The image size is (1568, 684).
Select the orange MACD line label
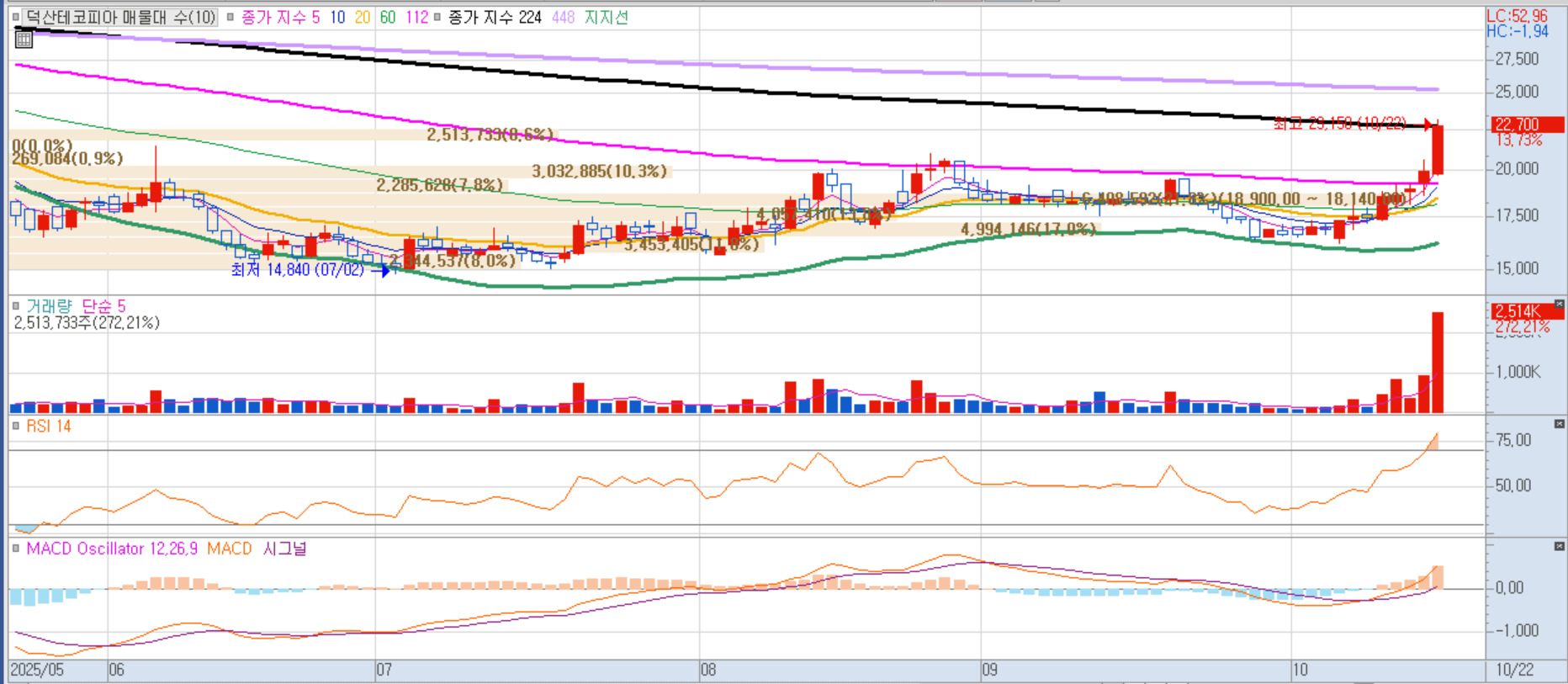click(x=230, y=549)
